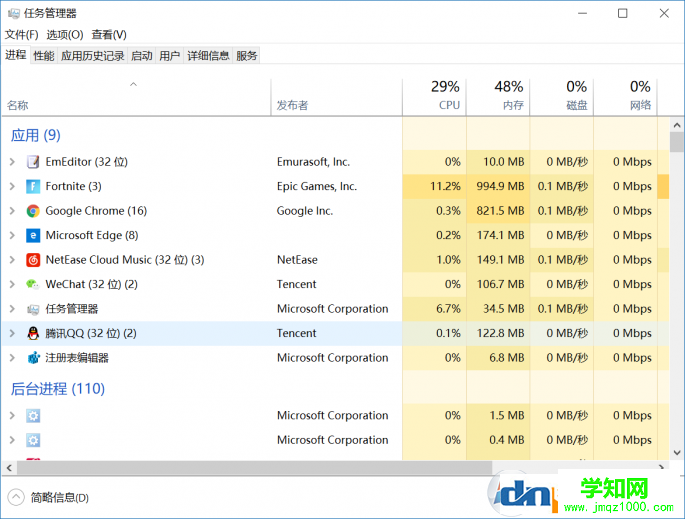Open the 文件(F) menu

coord(21,35)
